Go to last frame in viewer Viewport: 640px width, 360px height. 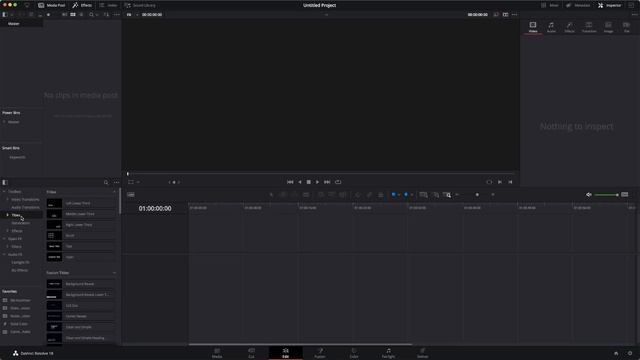tap(327, 182)
